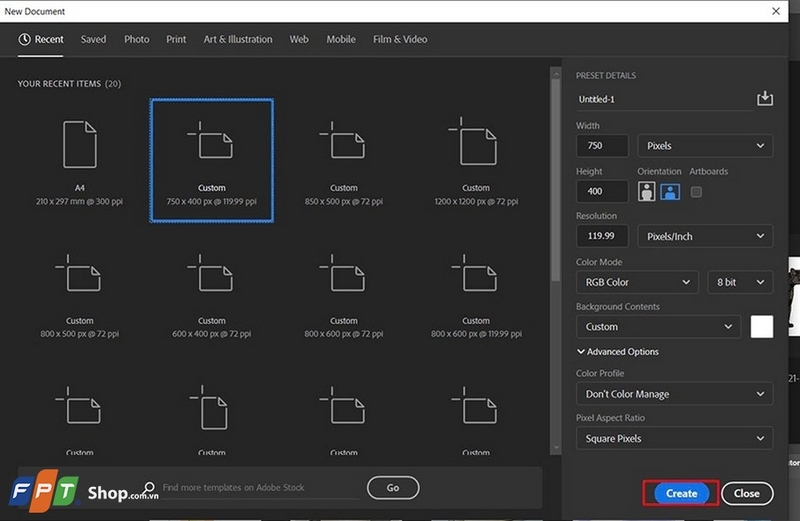Open the Art & Illustration tab
Screen dimensions: 800x521
coord(238,39)
